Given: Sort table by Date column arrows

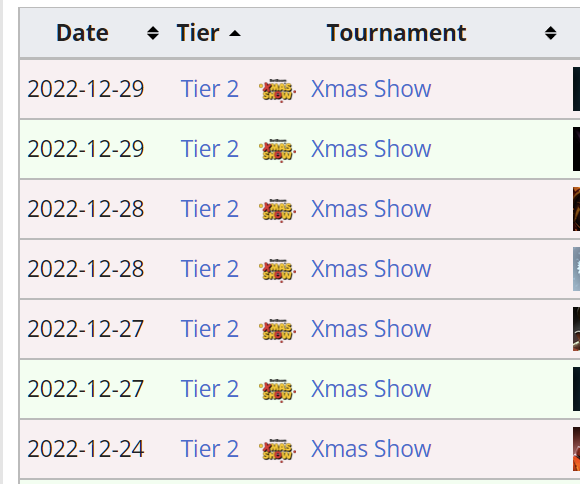Looking at the screenshot, I should (x=153, y=33).
